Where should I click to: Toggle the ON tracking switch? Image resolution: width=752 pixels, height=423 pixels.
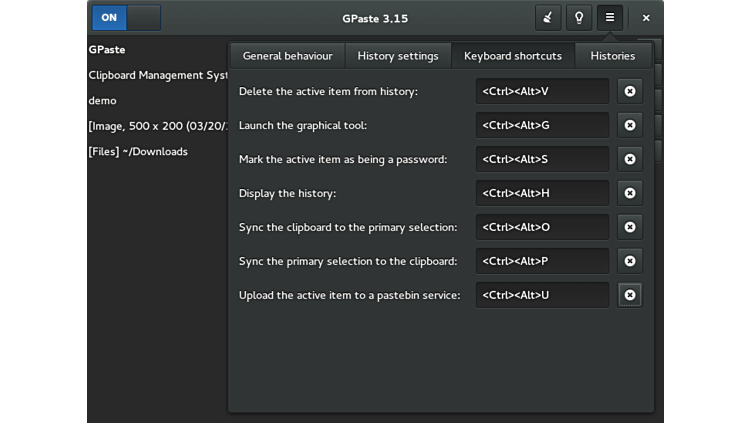[126, 18]
